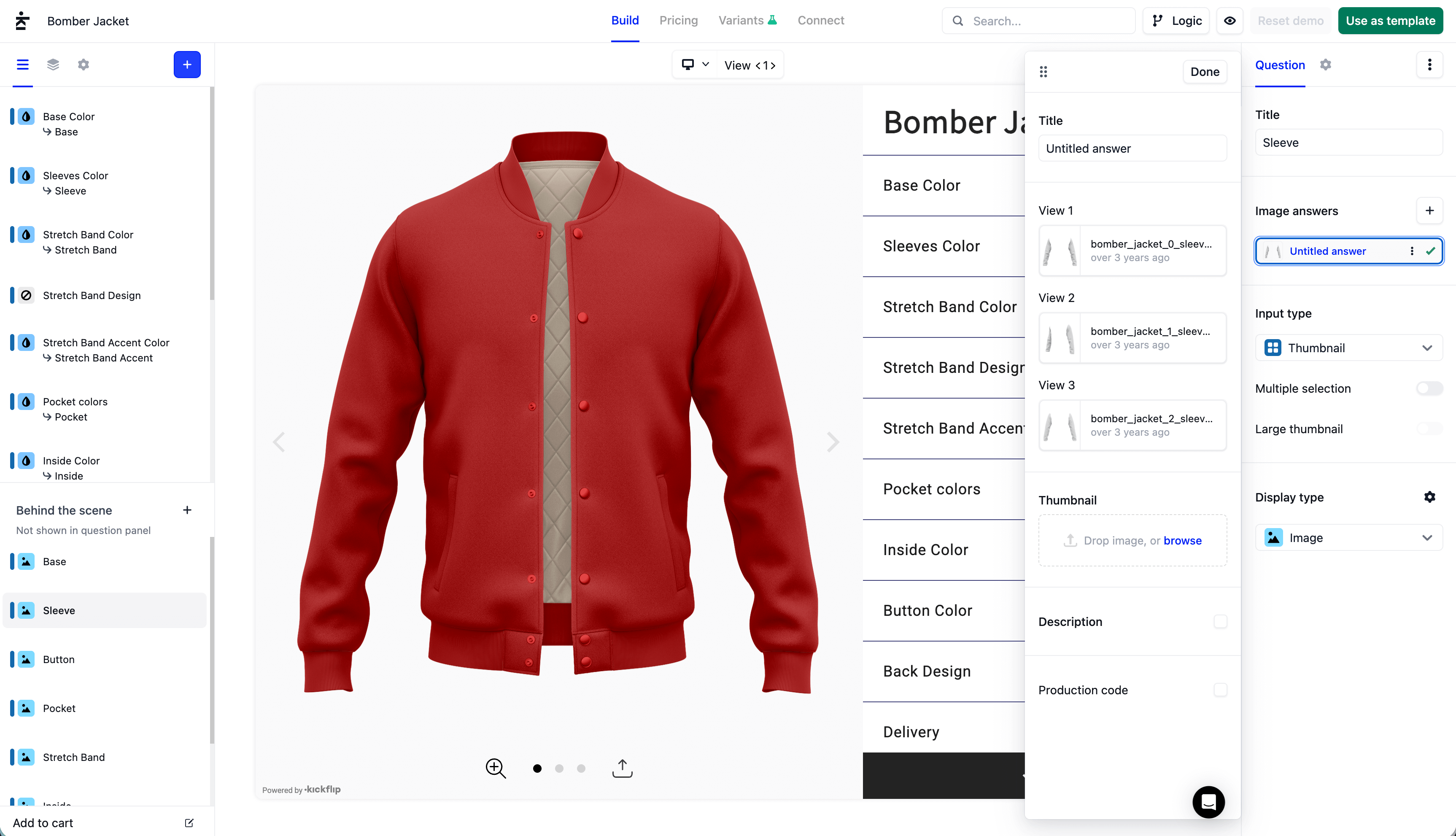Image resolution: width=1456 pixels, height=836 pixels.
Task: Click the share upload icon below jacket
Action: (x=622, y=768)
